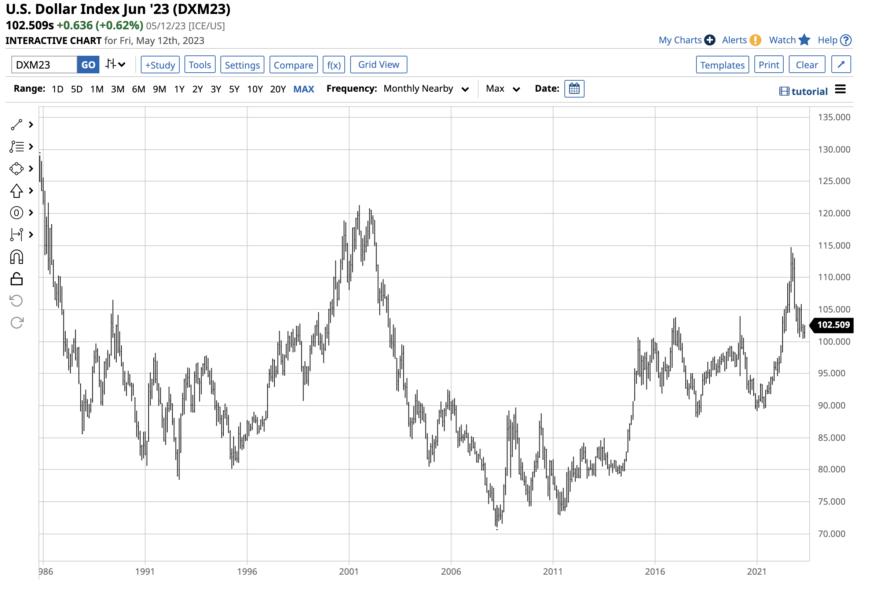Select the measure range tool icon
The image size is (875, 600).
tap(16, 234)
